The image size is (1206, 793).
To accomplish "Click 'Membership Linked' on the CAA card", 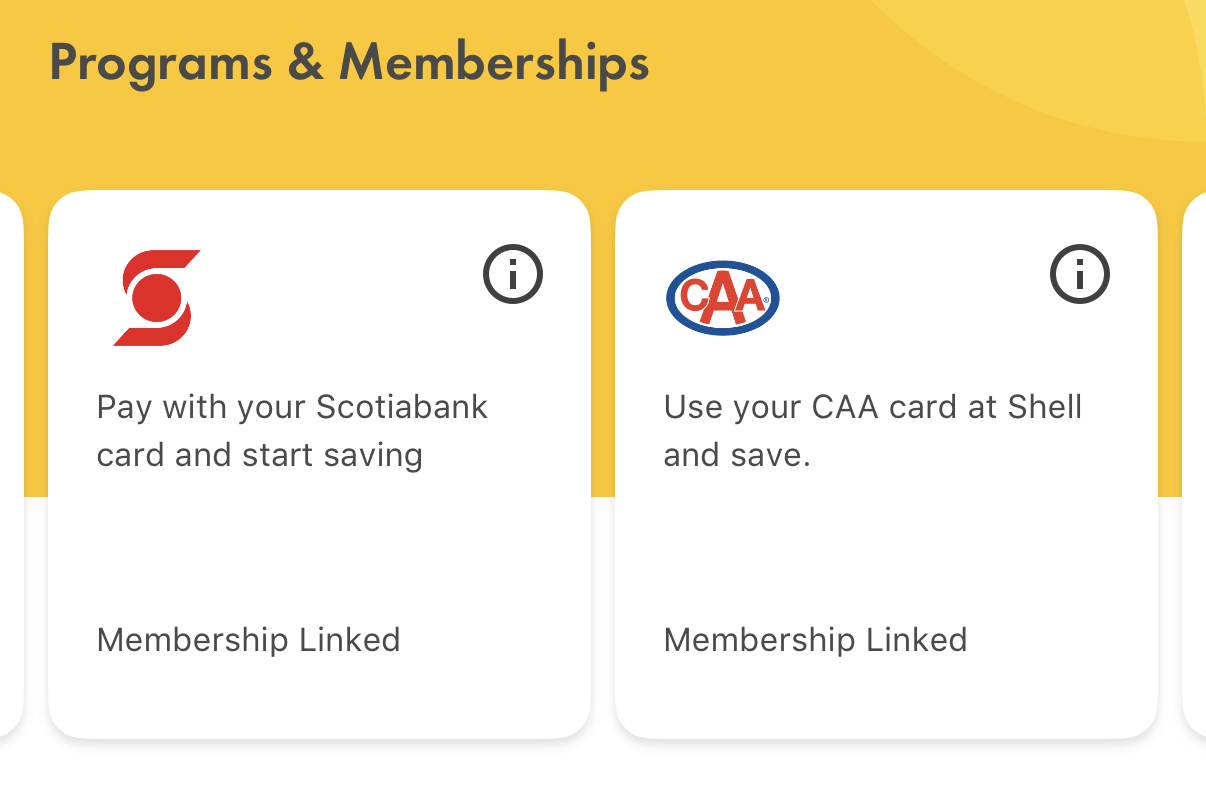I will [x=816, y=640].
